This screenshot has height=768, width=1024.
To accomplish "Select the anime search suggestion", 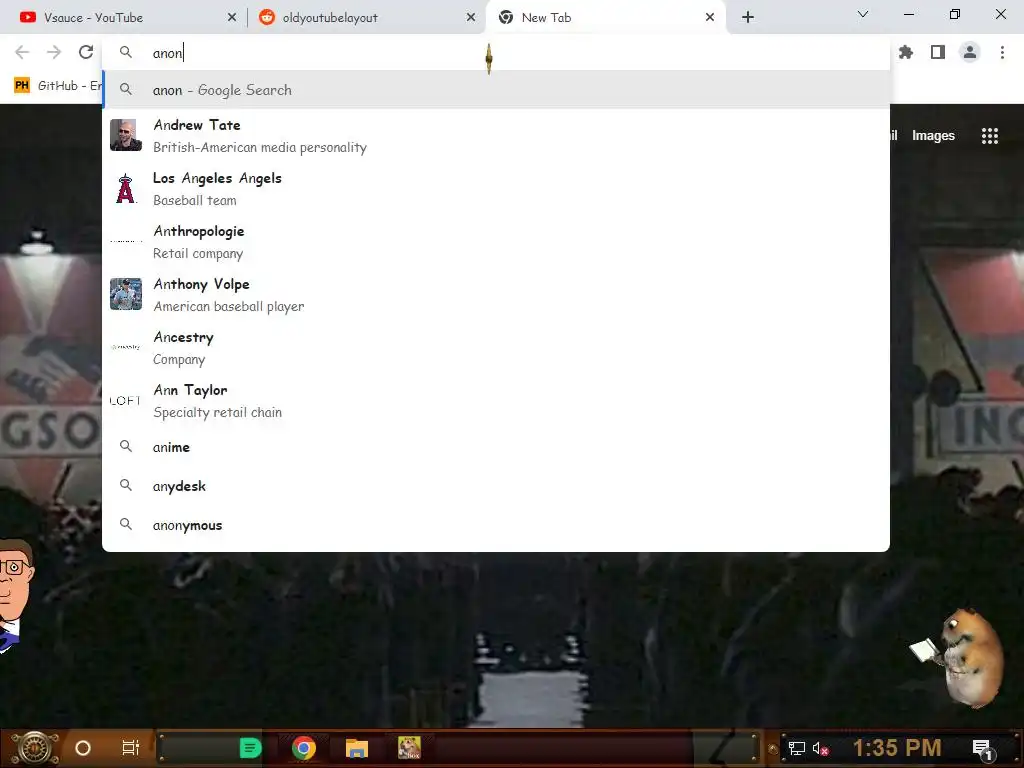I will (x=496, y=447).
